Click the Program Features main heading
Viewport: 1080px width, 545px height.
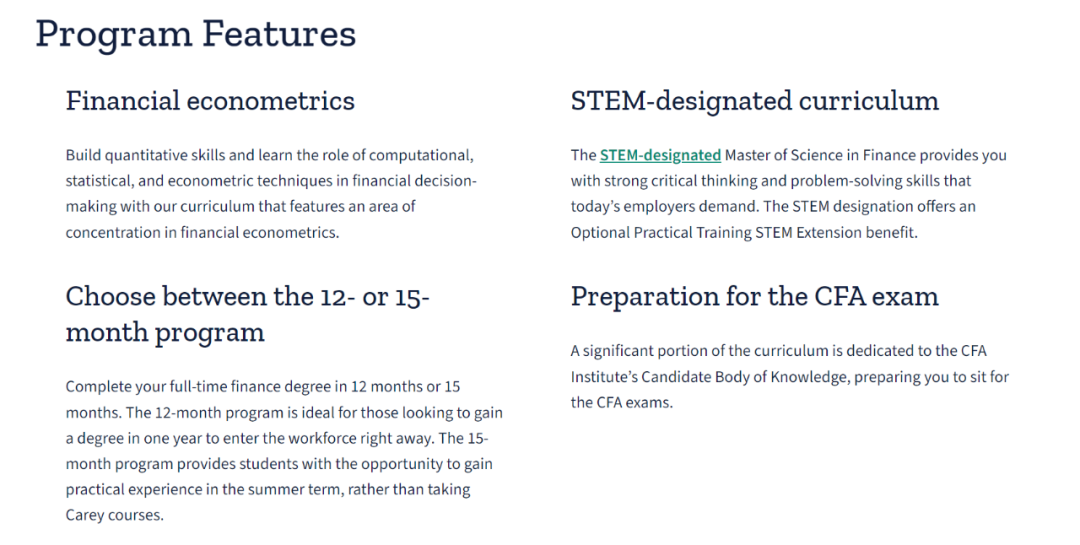click(x=196, y=34)
